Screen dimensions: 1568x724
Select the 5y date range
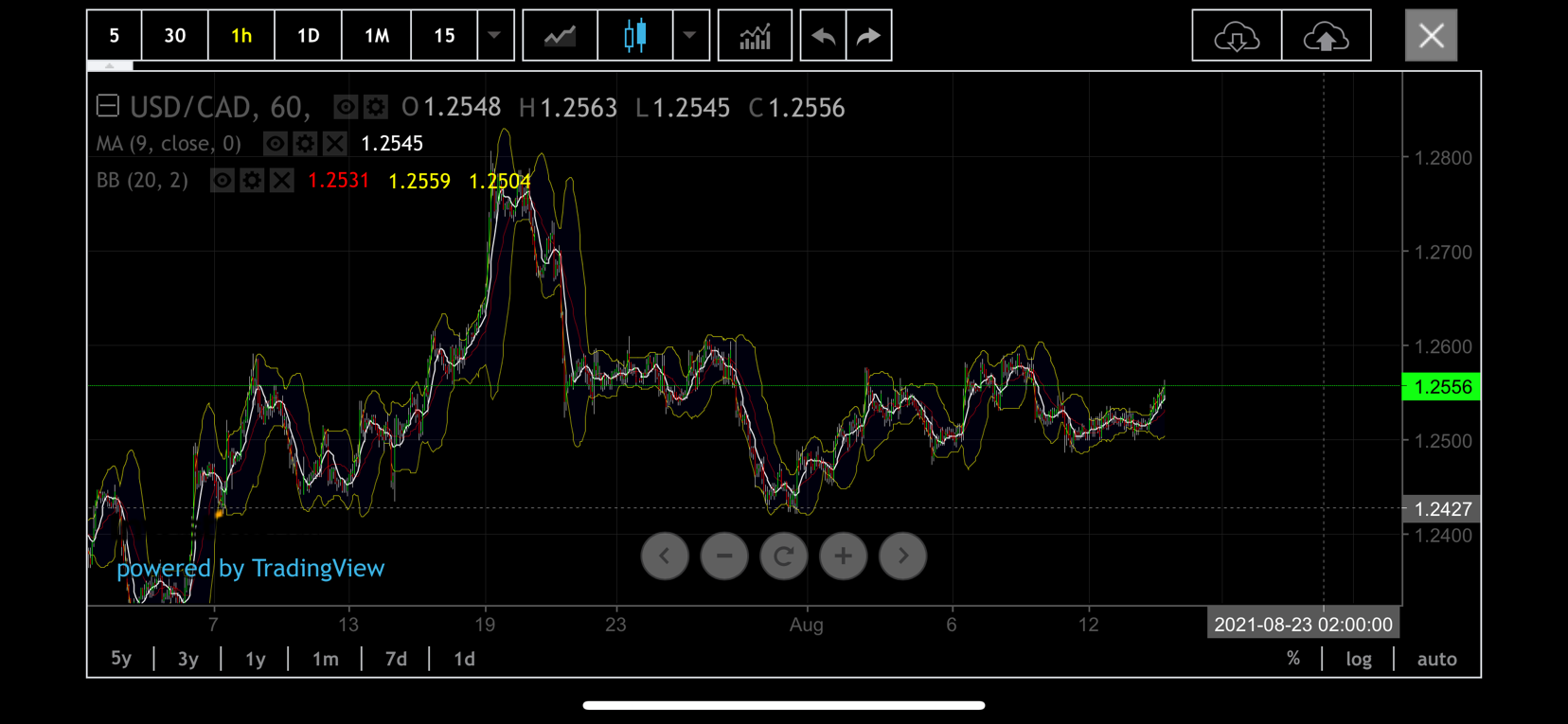[121, 659]
